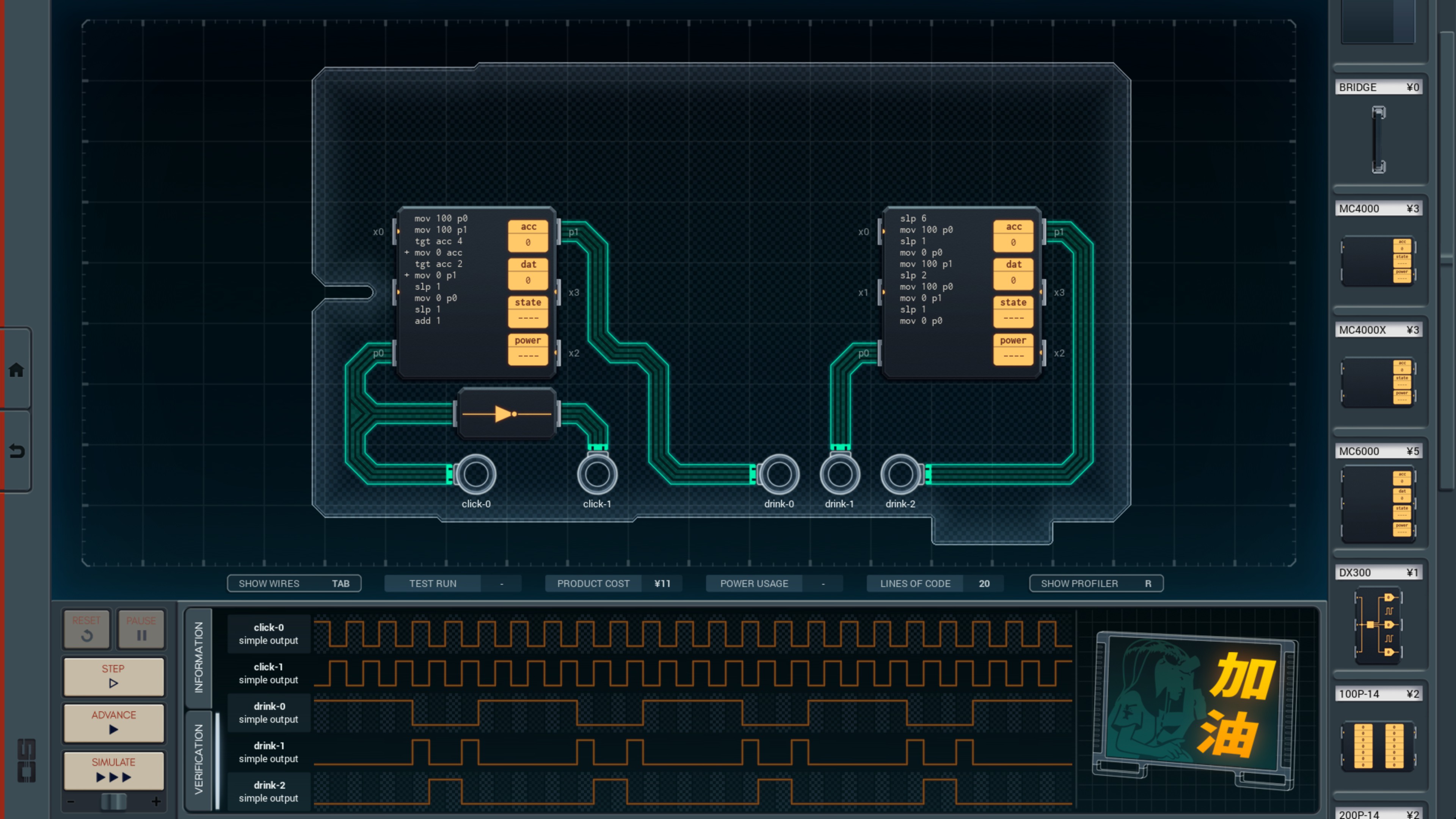Pause the simulation
The width and height of the screenshot is (1456, 819).
click(x=141, y=629)
